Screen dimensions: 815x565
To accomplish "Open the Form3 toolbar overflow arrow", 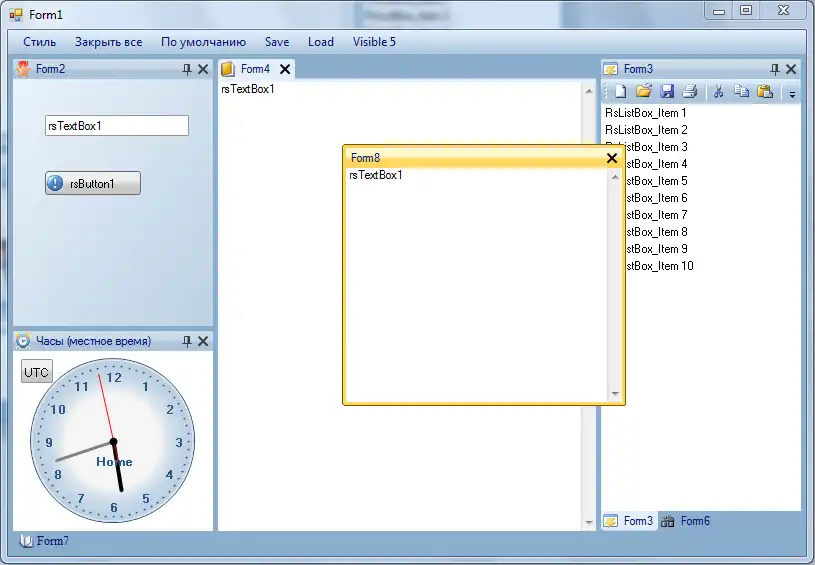I will tap(792, 94).
